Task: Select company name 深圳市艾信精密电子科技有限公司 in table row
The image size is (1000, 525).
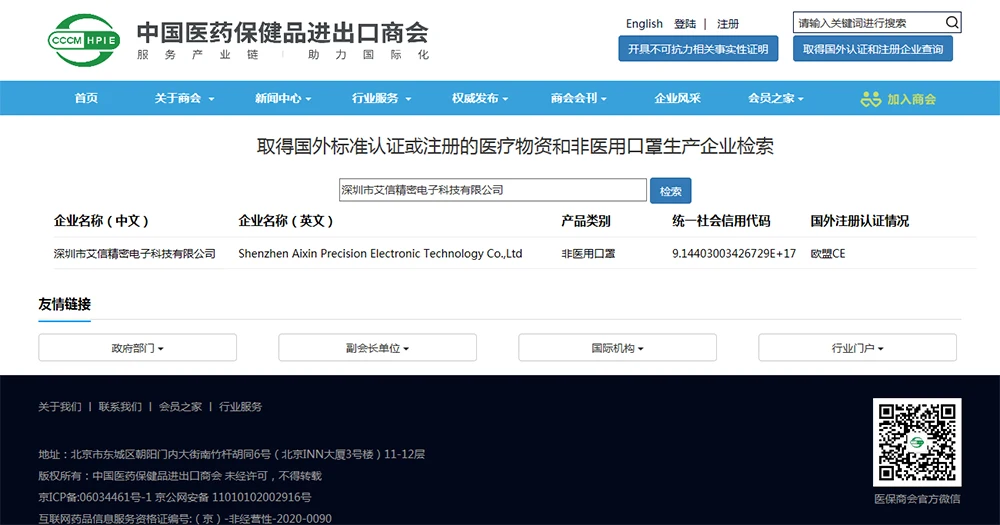Action: [135, 254]
